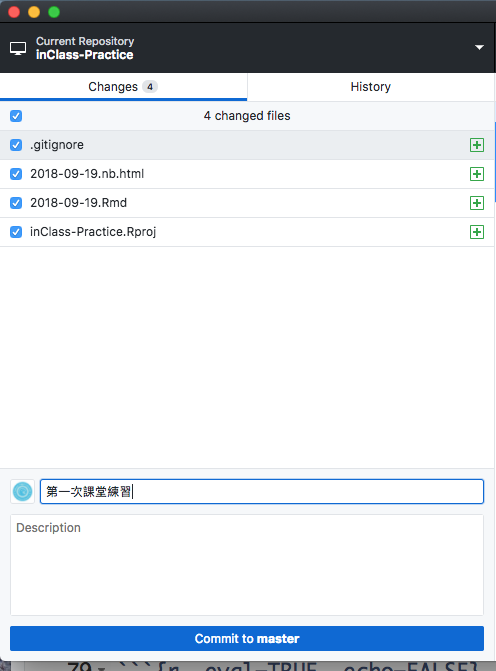
Task: Toggle the 2018-09-19.nb.html checkbox
Action: click(16, 174)
